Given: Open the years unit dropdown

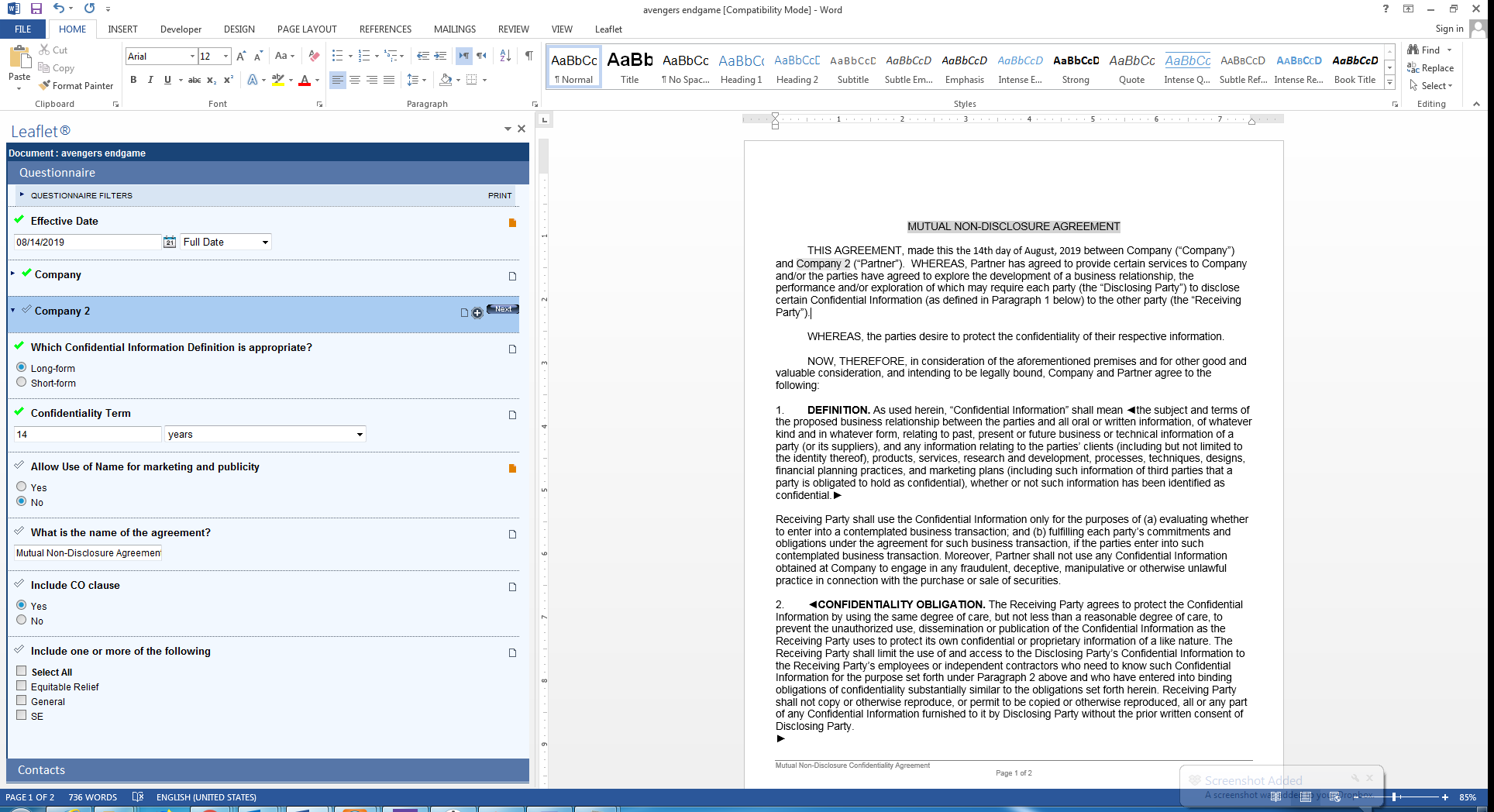Looking at the screenshot, I should tap(360, 435).
